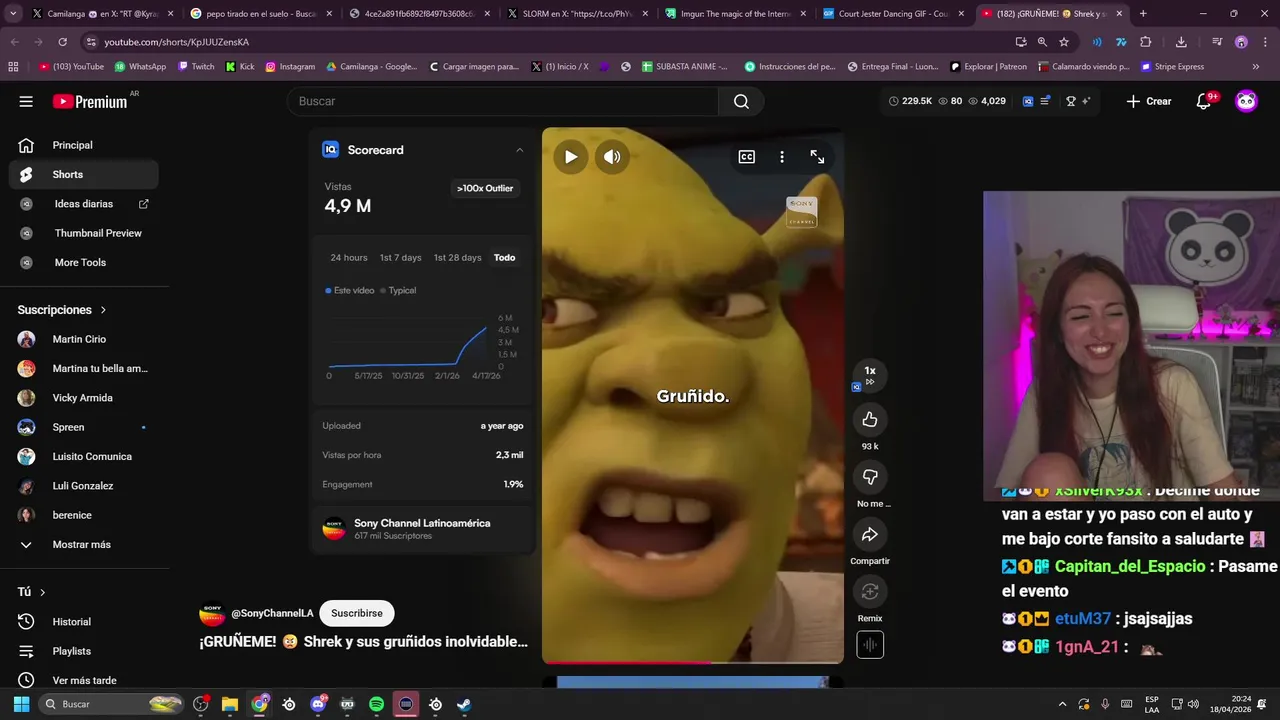Click the Crear button

pyautogui.click(x=1149, y=101)
